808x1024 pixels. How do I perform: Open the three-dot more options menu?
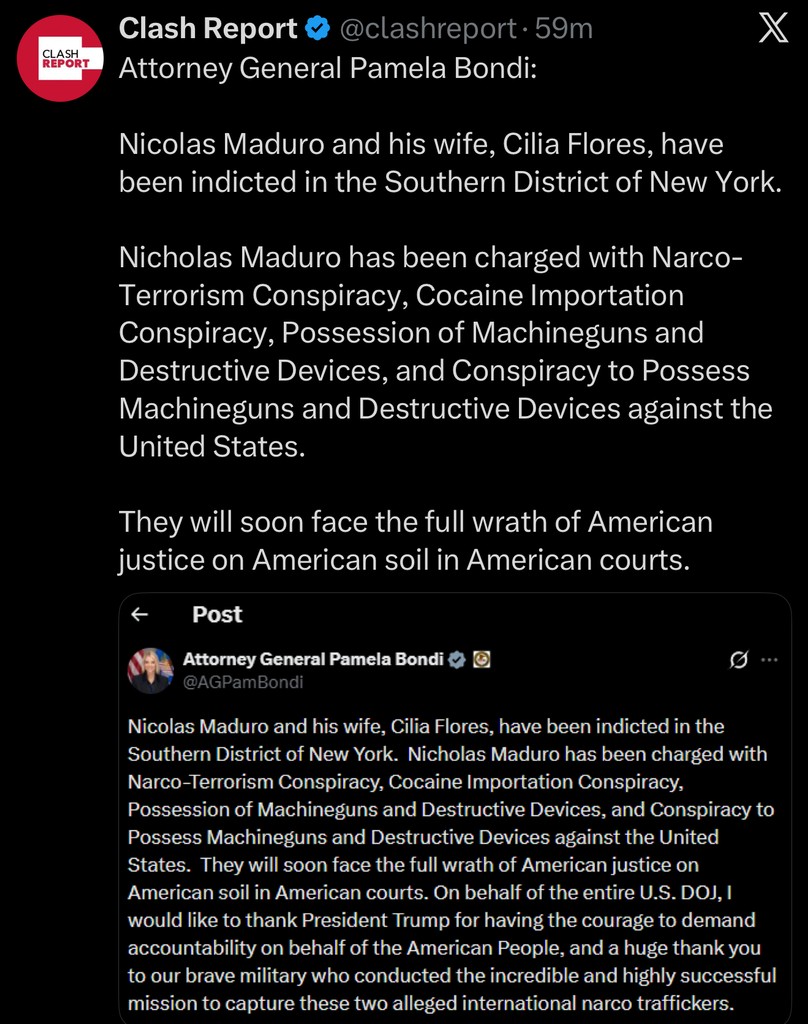coord(769,660)
